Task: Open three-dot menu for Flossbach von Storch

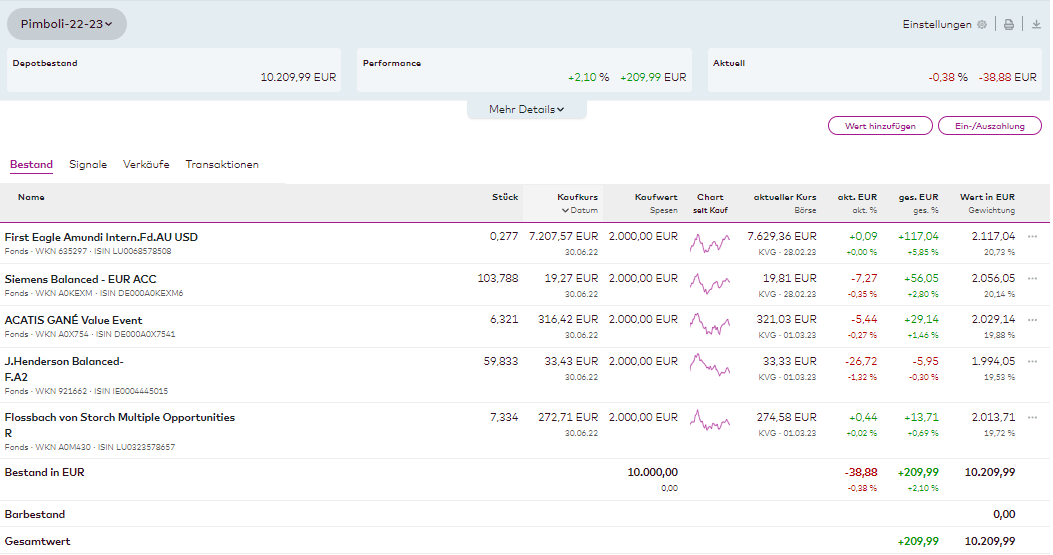Action: pyautogui.click(x=1033, y=418)
